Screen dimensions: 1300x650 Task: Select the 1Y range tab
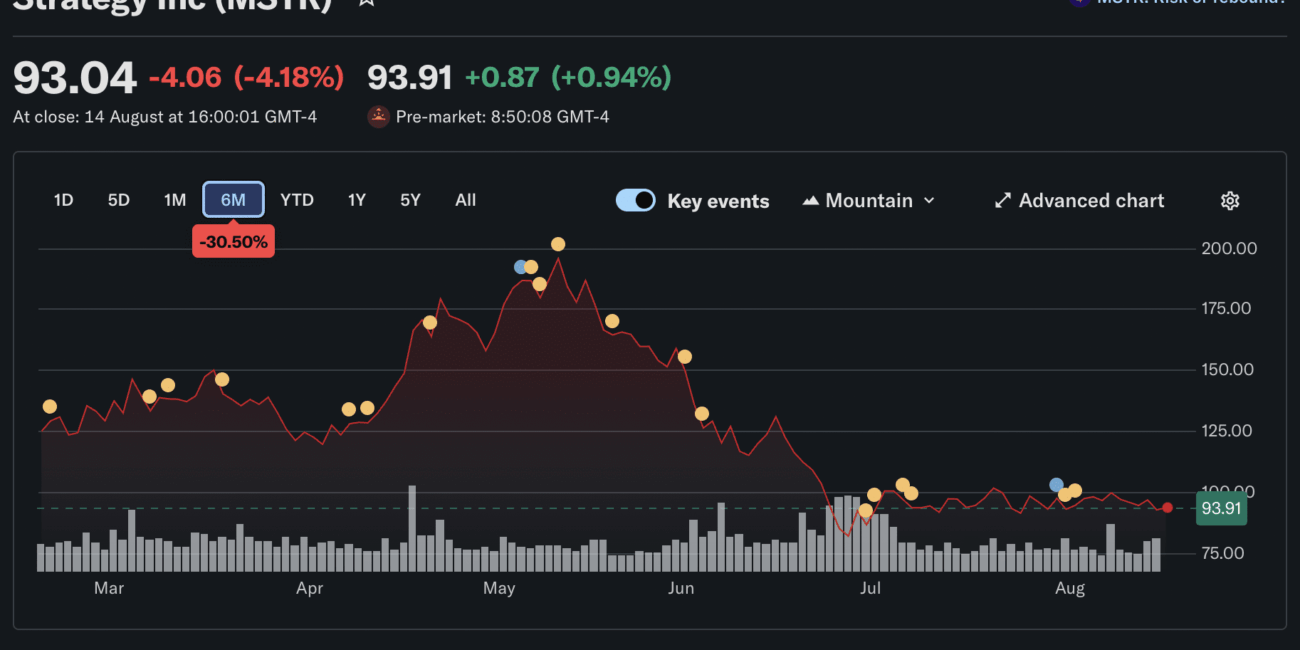click(x=357, y=200)
